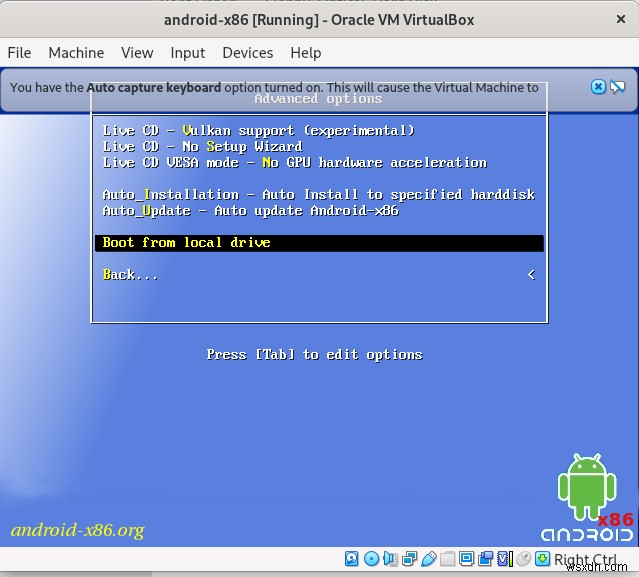The width and height of the screenshot is (639, 577).
Task: Open the File menu
Action: [19, 53]
